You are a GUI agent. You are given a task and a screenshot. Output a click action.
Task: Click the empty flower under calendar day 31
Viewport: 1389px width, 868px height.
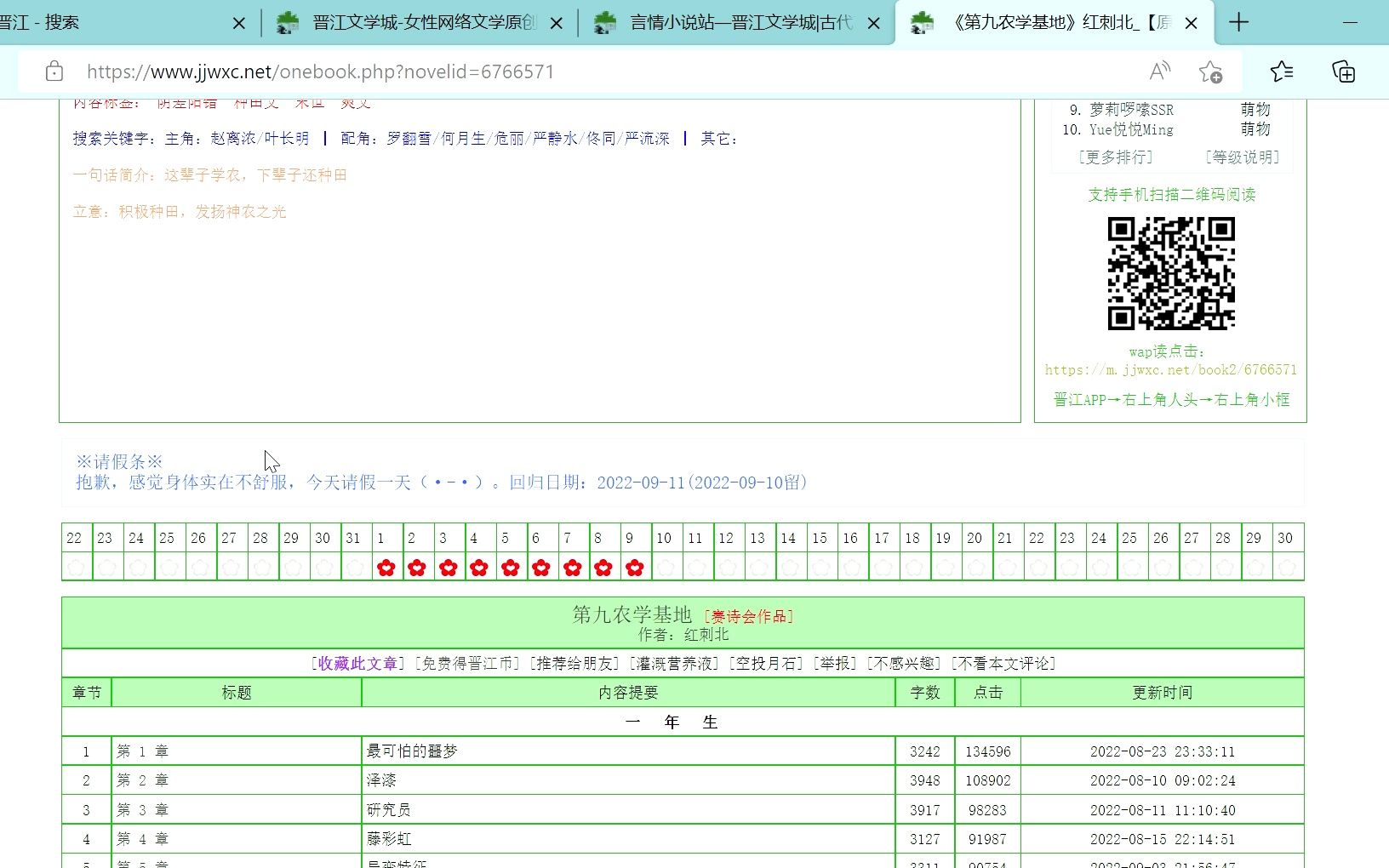click(356, 568)
